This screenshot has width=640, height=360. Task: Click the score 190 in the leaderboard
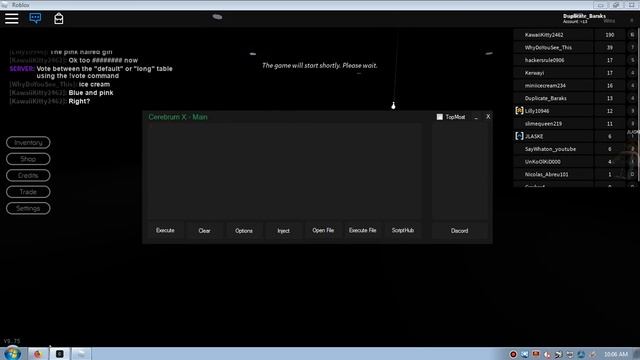(610, 35)
